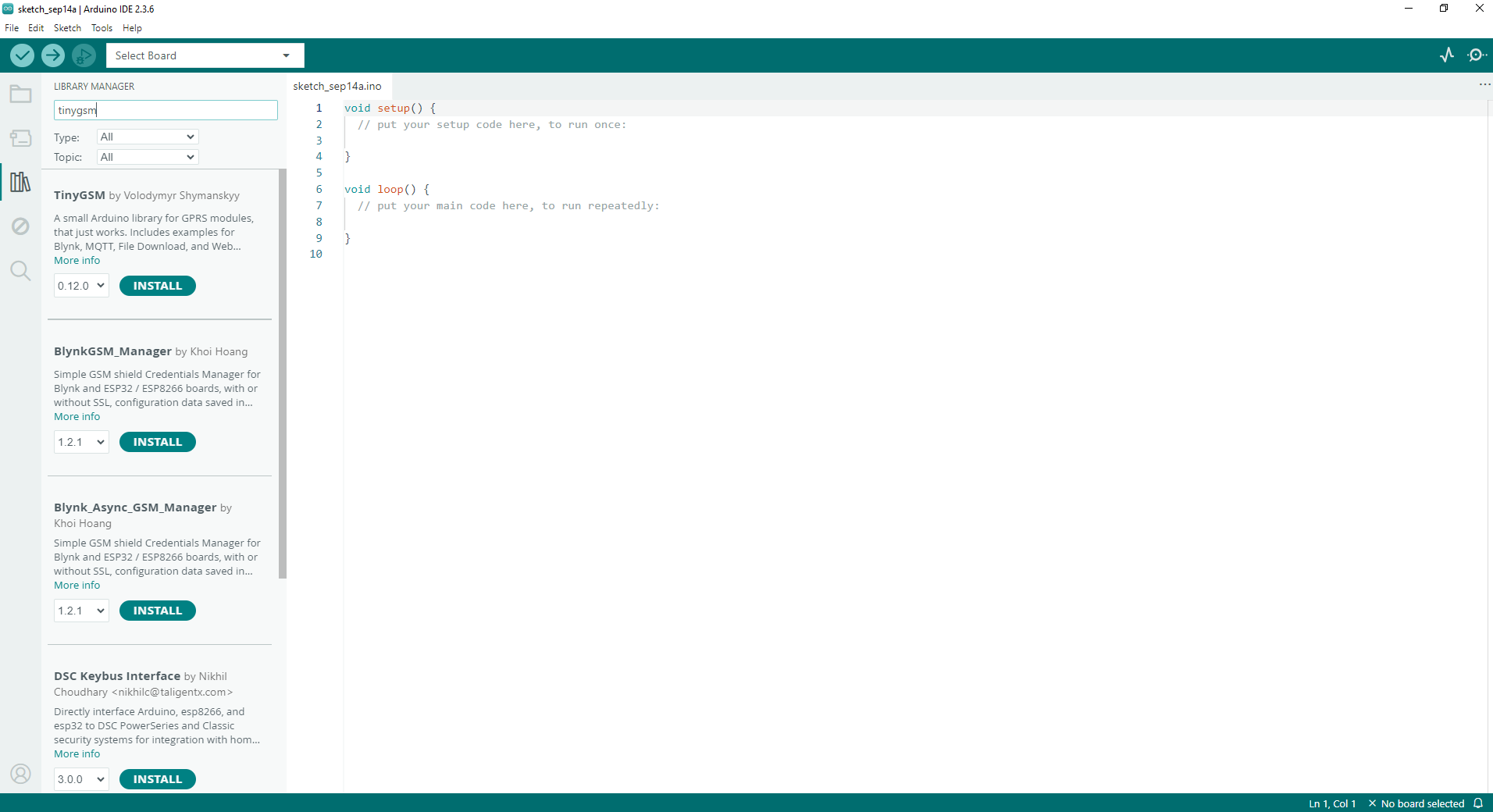Expand the Select Board dropdown
Screen dimensions: 1493x812
[x=205, y=55]
